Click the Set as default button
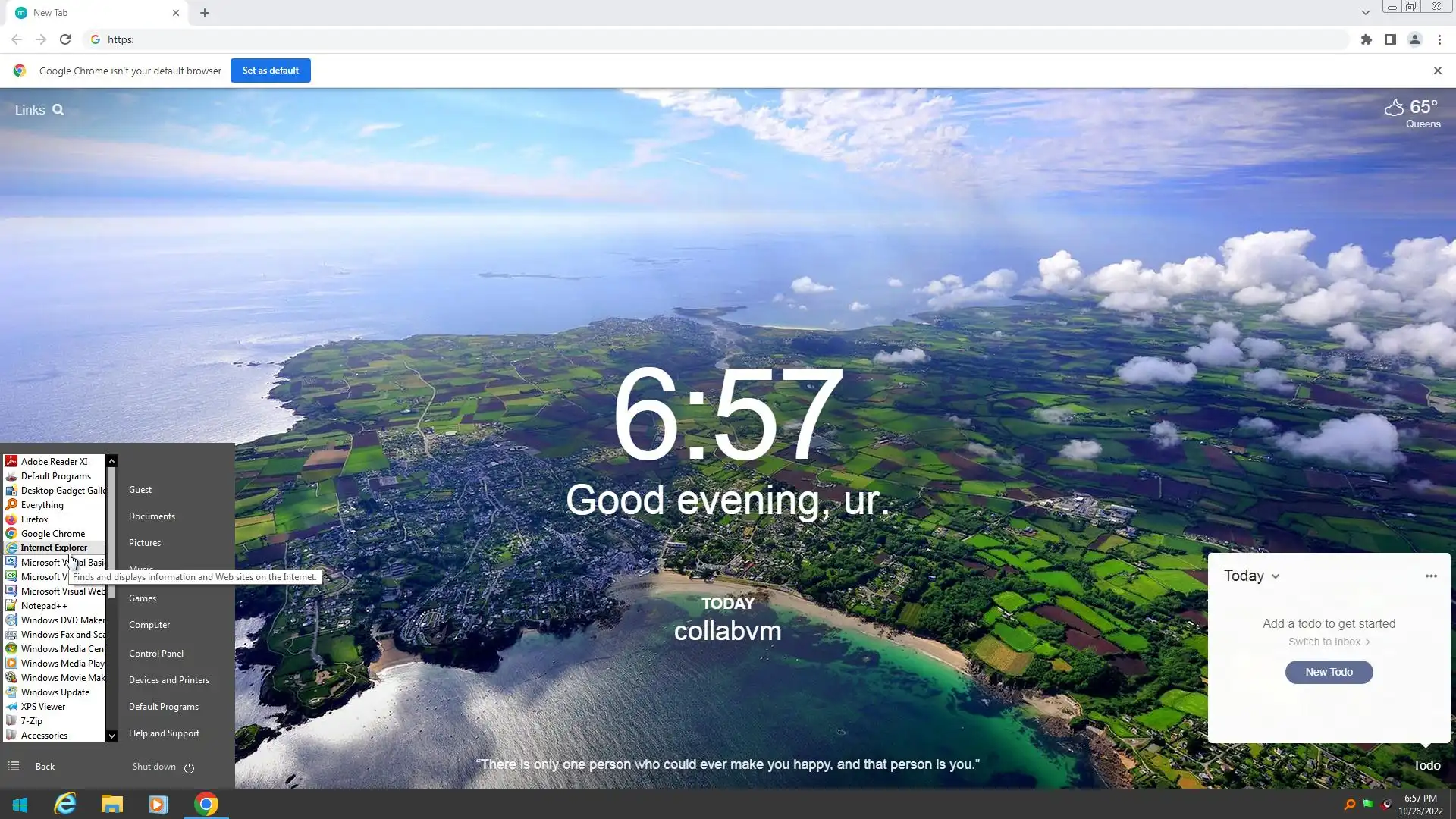 [x=270, y=71]
